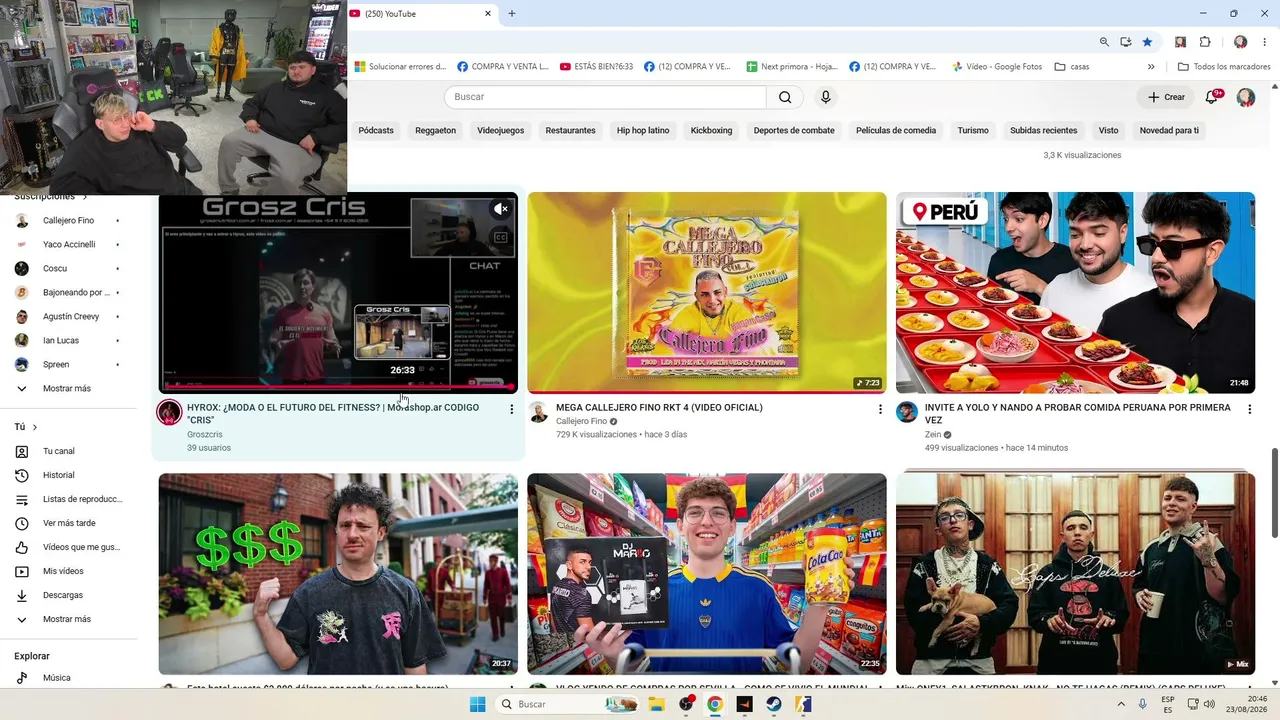
Task: Open File Explorer from the taskbar
Action: point(656,704)
